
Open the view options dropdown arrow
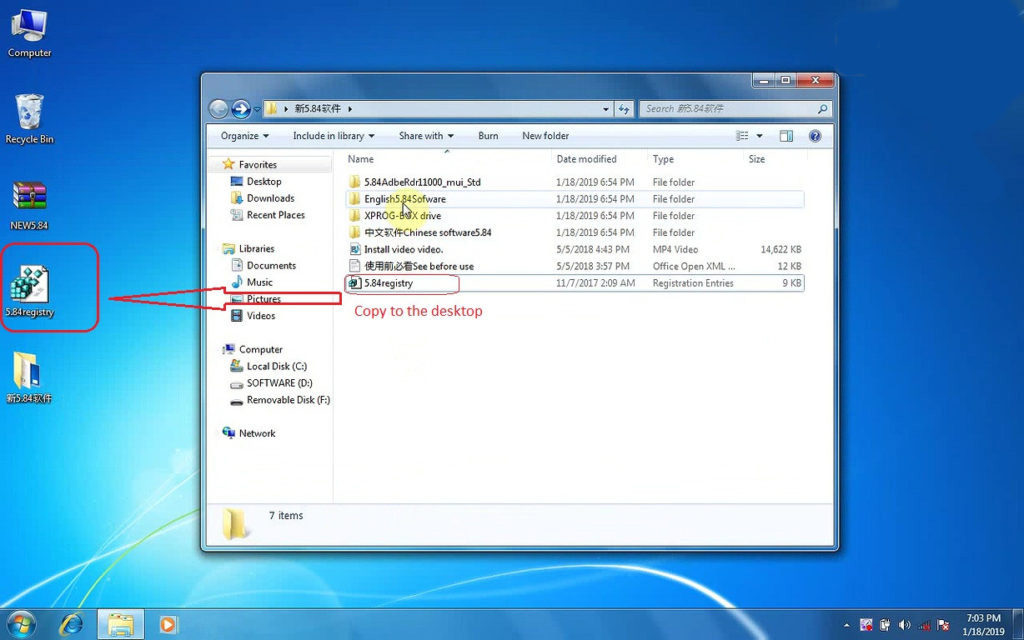tap(760, 136)
